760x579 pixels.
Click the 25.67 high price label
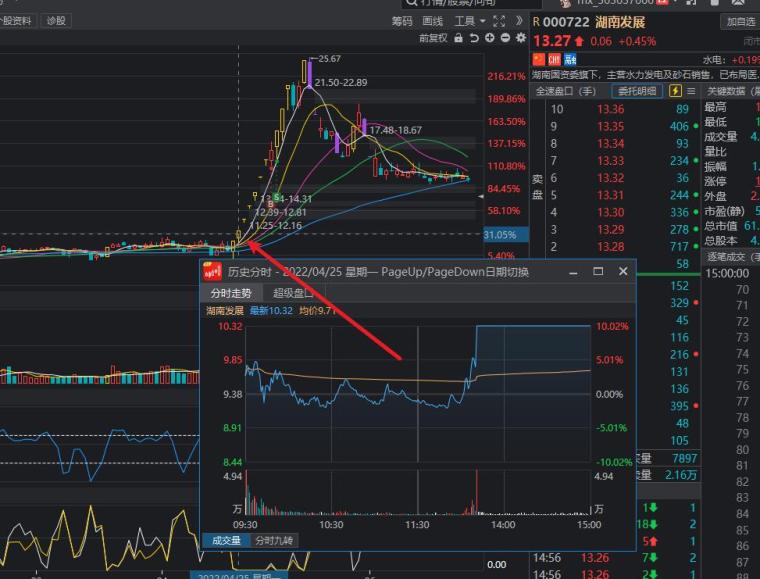tap(330, 59)
